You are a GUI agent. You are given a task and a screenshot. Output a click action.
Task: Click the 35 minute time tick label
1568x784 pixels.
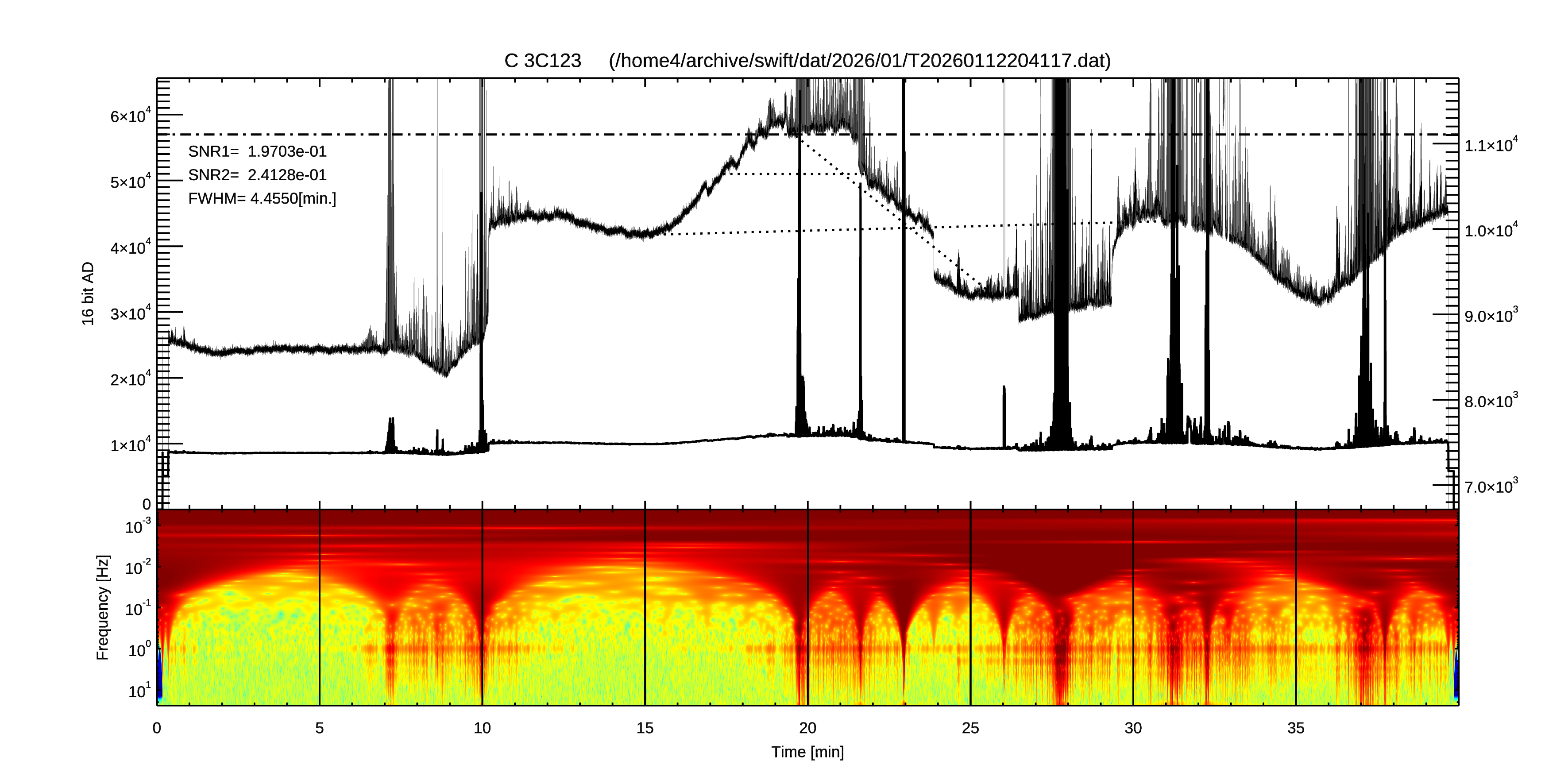click(1295, 728)
